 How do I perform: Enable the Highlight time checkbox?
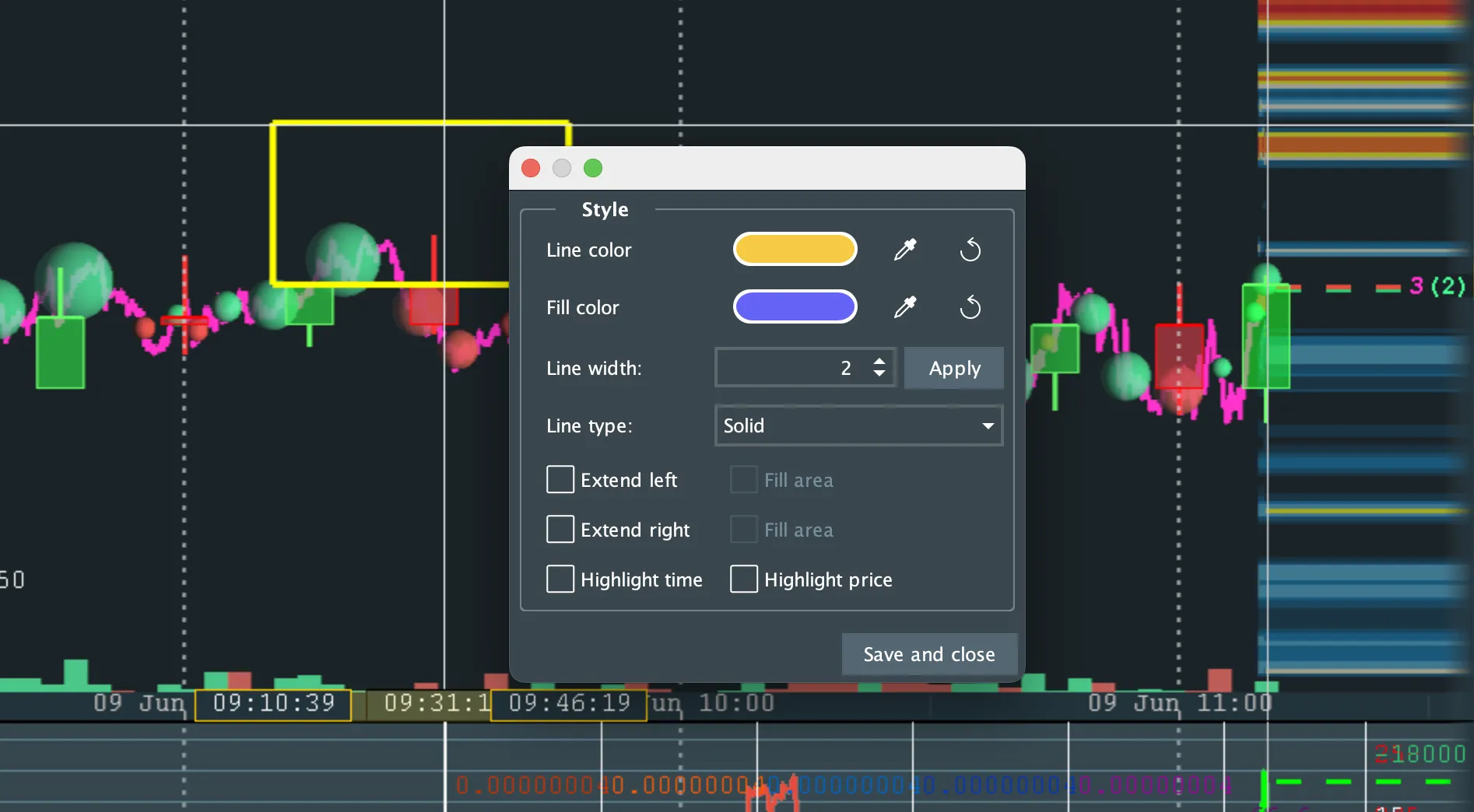[560, 579]
